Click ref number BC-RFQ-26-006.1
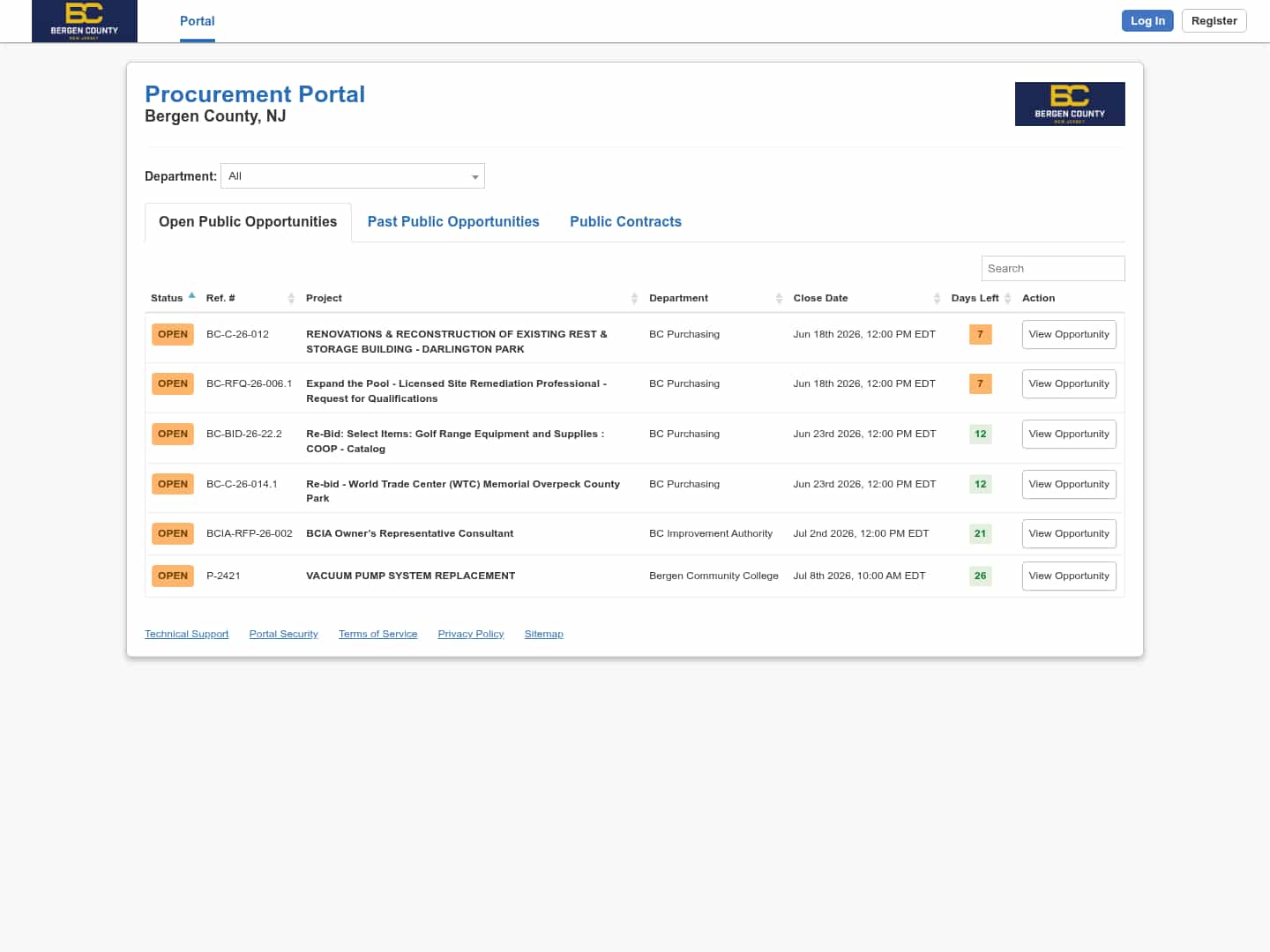 click(x=249, y=384)
